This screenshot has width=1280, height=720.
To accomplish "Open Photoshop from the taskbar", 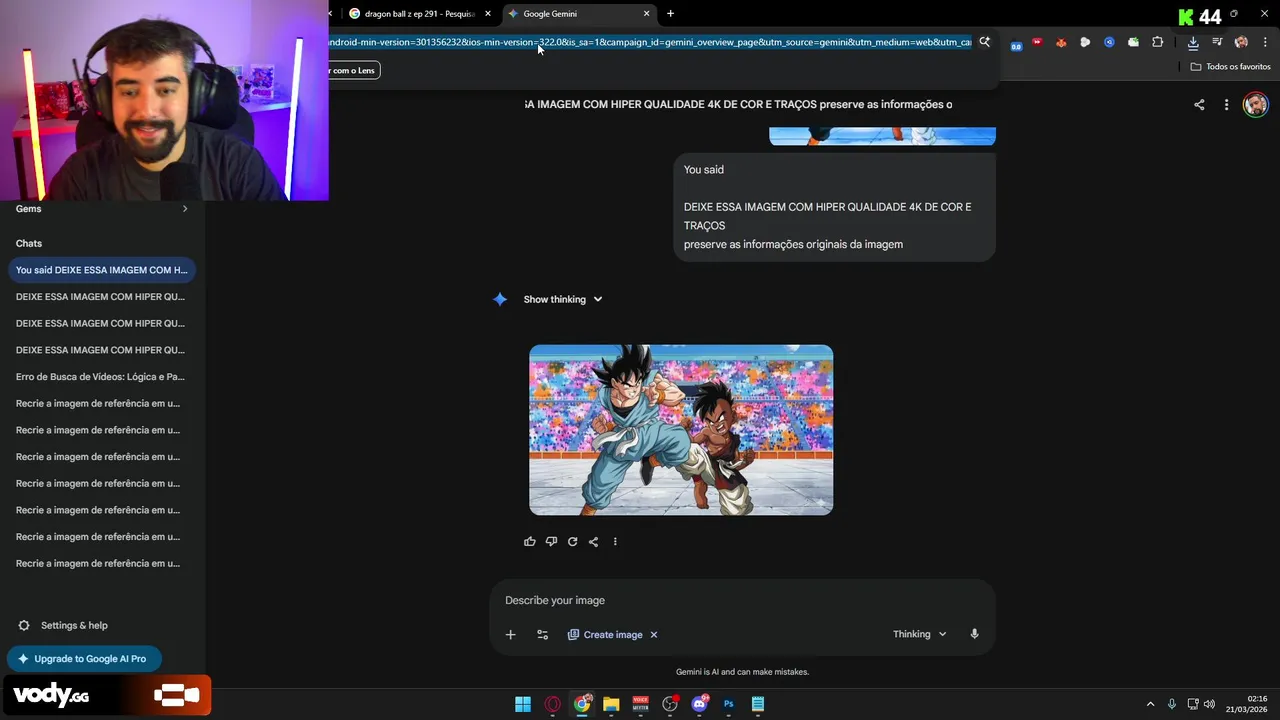I will (728, 704).
